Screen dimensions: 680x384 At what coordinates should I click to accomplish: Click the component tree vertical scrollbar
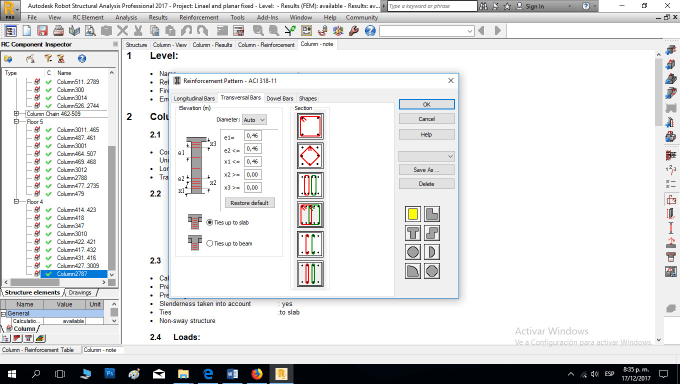(111, 174)
